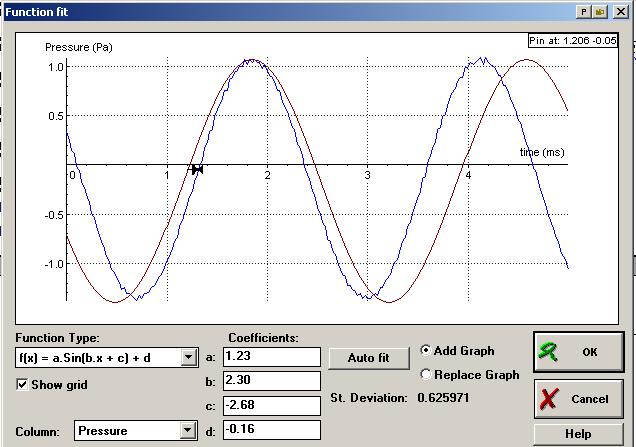The width and height of the screenshot is (636, 447).
Task: Click the 'St. Deviation:' label
Action: coord(369,398)
